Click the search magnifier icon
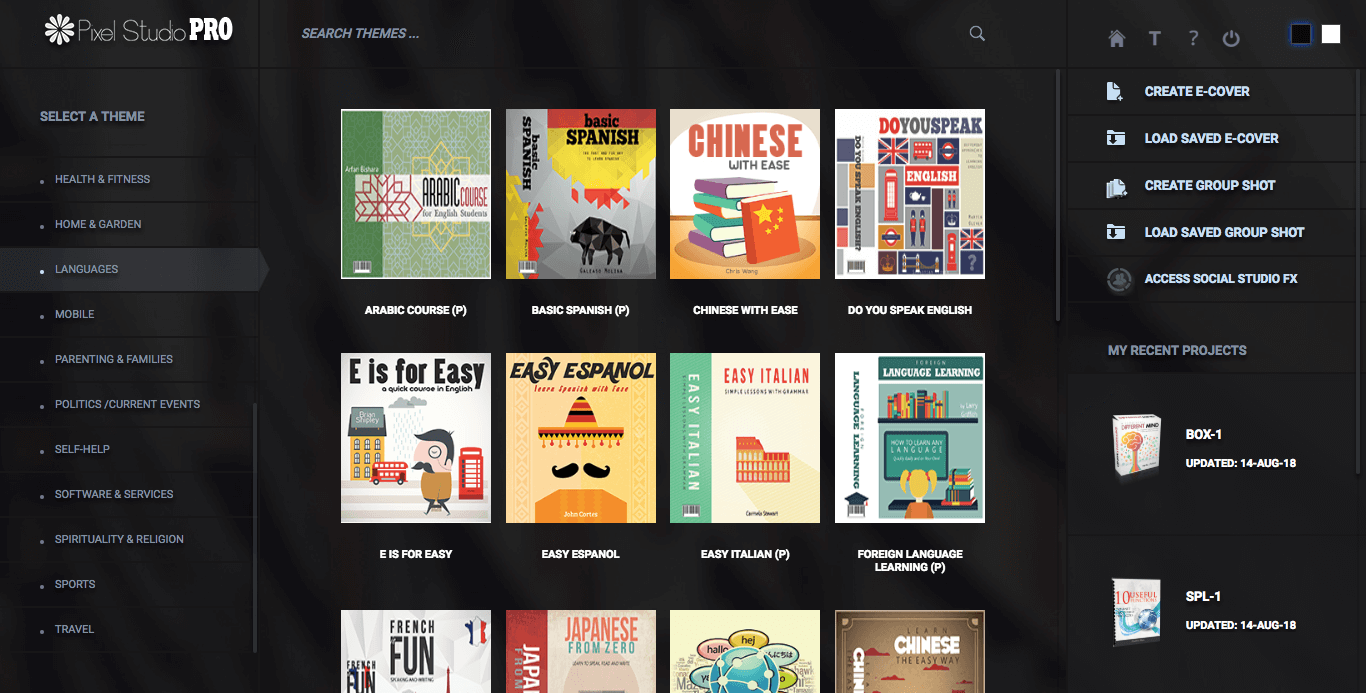Image resolution: width=1366 pixels, height=693 pixels. point(977,33)
